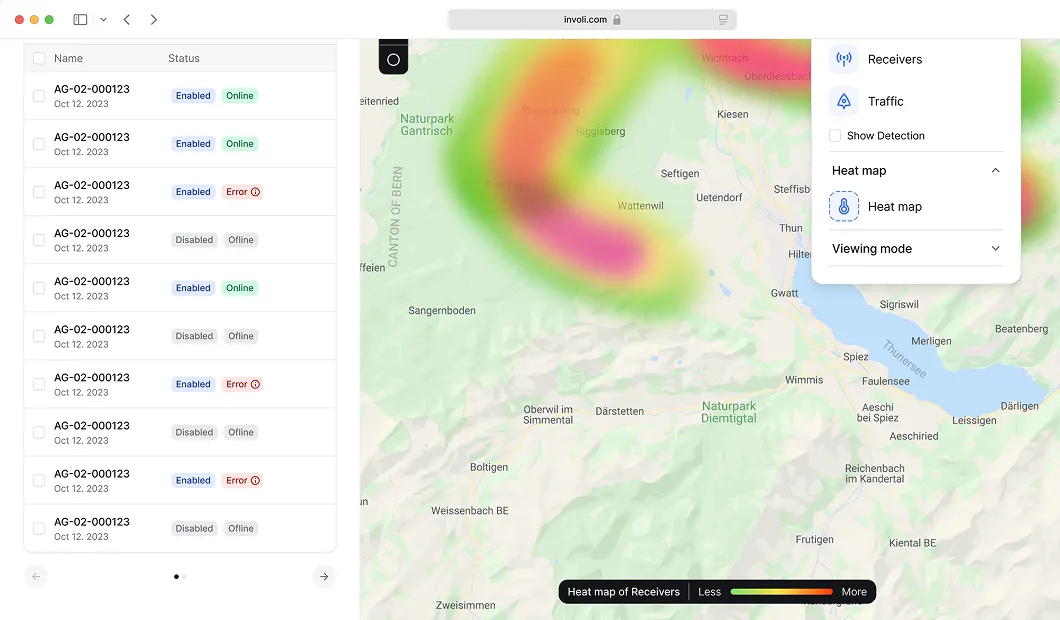Open the sidebar options chevron in the browser toolbar
The height and width of the screenshot is (620, 1060).
click(102, 19)
